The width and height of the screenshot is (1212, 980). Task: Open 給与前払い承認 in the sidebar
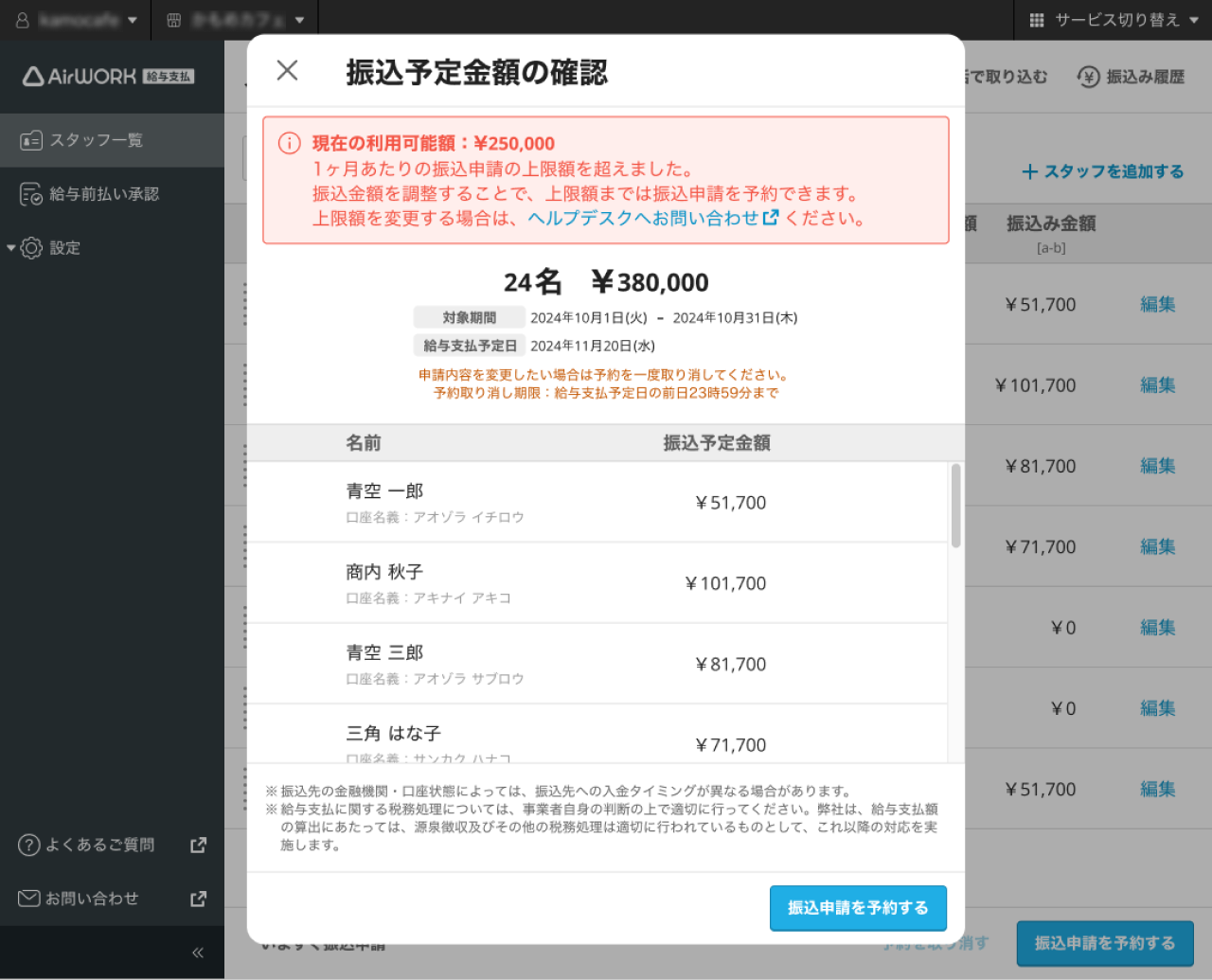(x=112, y=194)
